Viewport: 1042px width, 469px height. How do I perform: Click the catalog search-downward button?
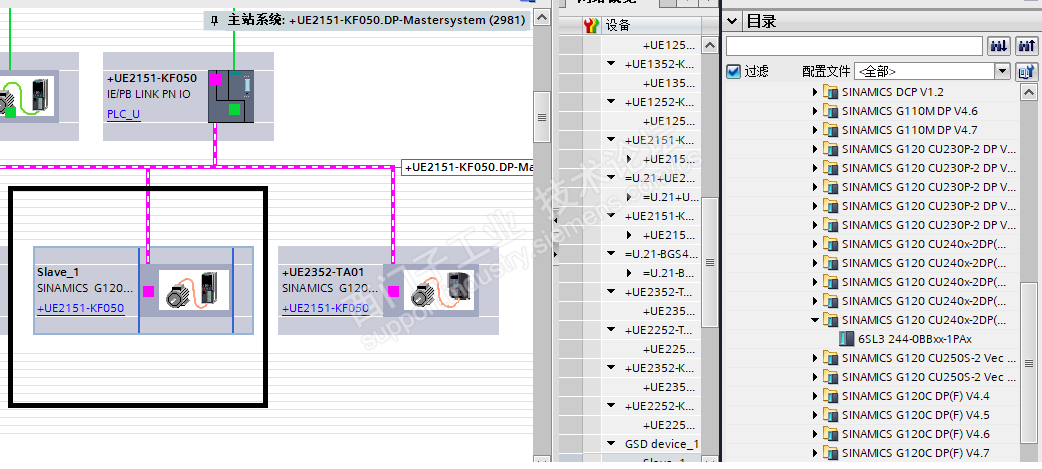pos(999,46)
